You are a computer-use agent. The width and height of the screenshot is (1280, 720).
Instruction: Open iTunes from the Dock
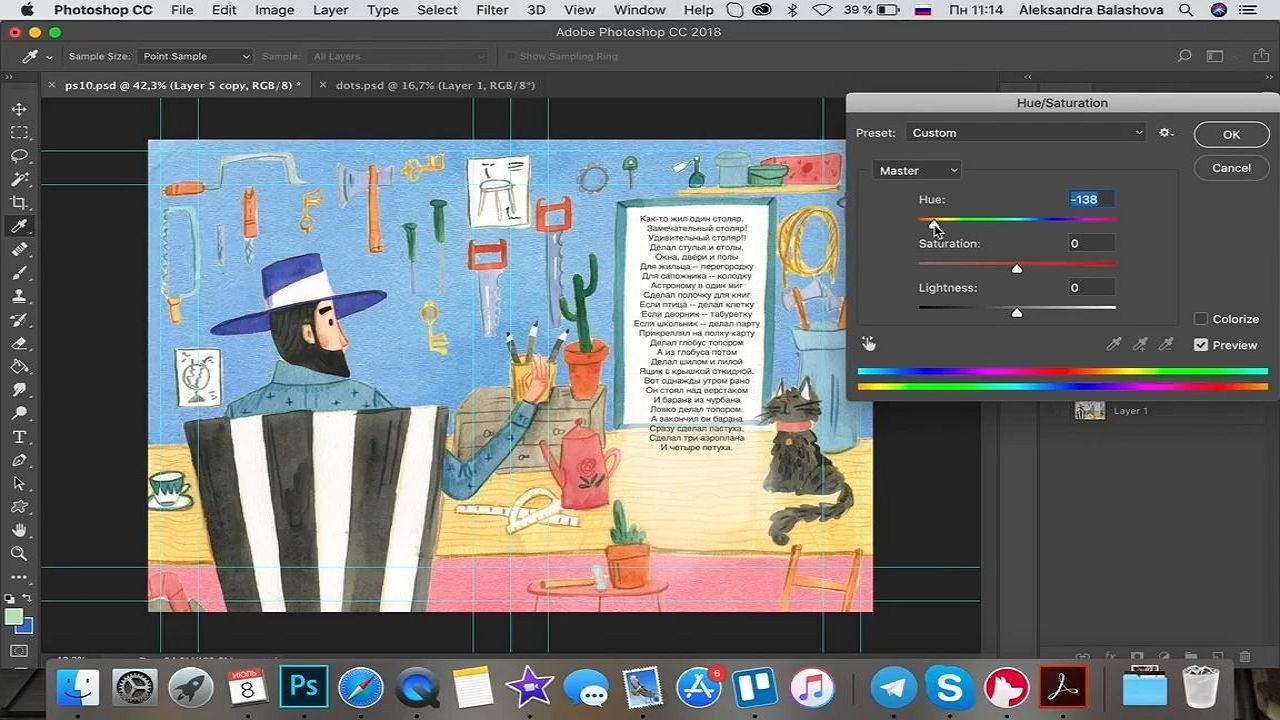[x=812, y=687]
